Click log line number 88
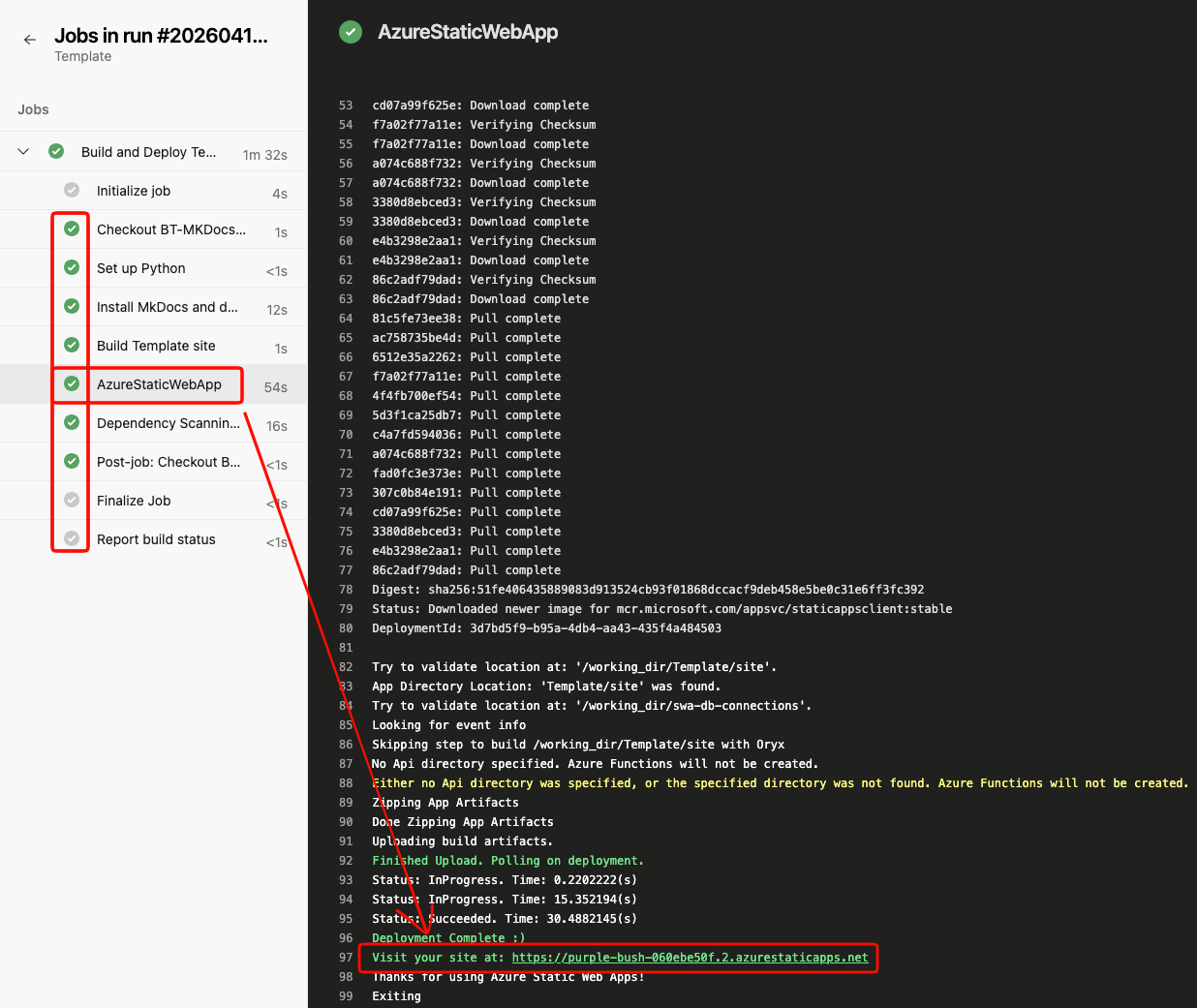Image resolution: width=1197 pixels, height=1008 pixels. 346,783
